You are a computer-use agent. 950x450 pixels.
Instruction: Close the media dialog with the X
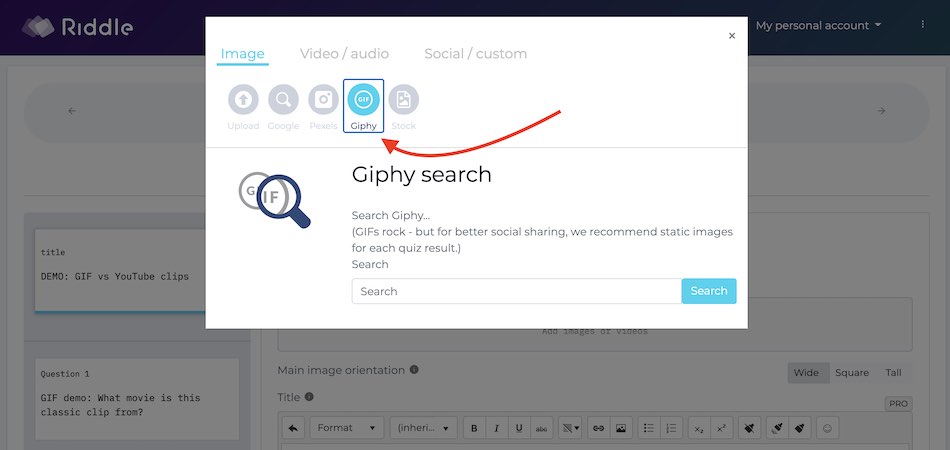[732, 36]
